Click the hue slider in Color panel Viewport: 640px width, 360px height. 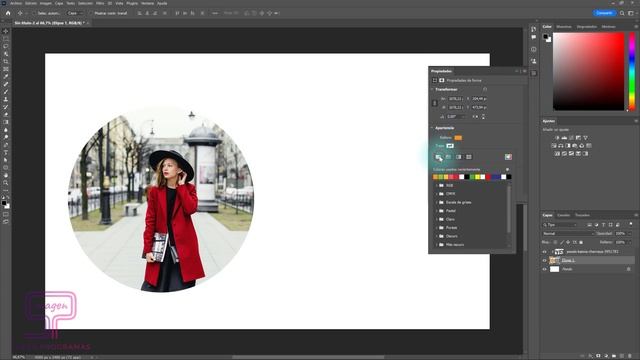click(x=632, y=71)
